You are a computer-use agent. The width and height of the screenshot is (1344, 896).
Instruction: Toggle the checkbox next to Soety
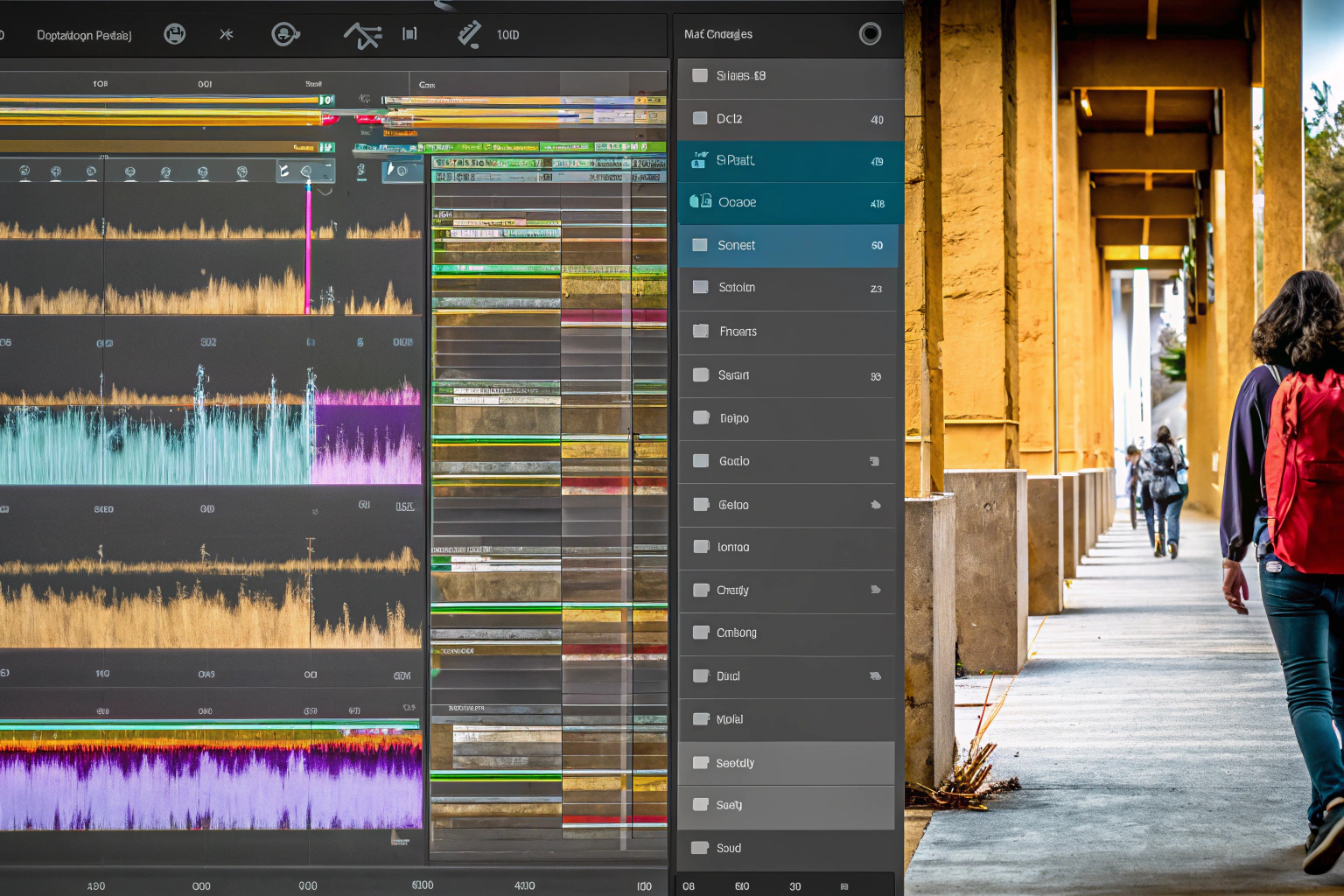[700, 804]
